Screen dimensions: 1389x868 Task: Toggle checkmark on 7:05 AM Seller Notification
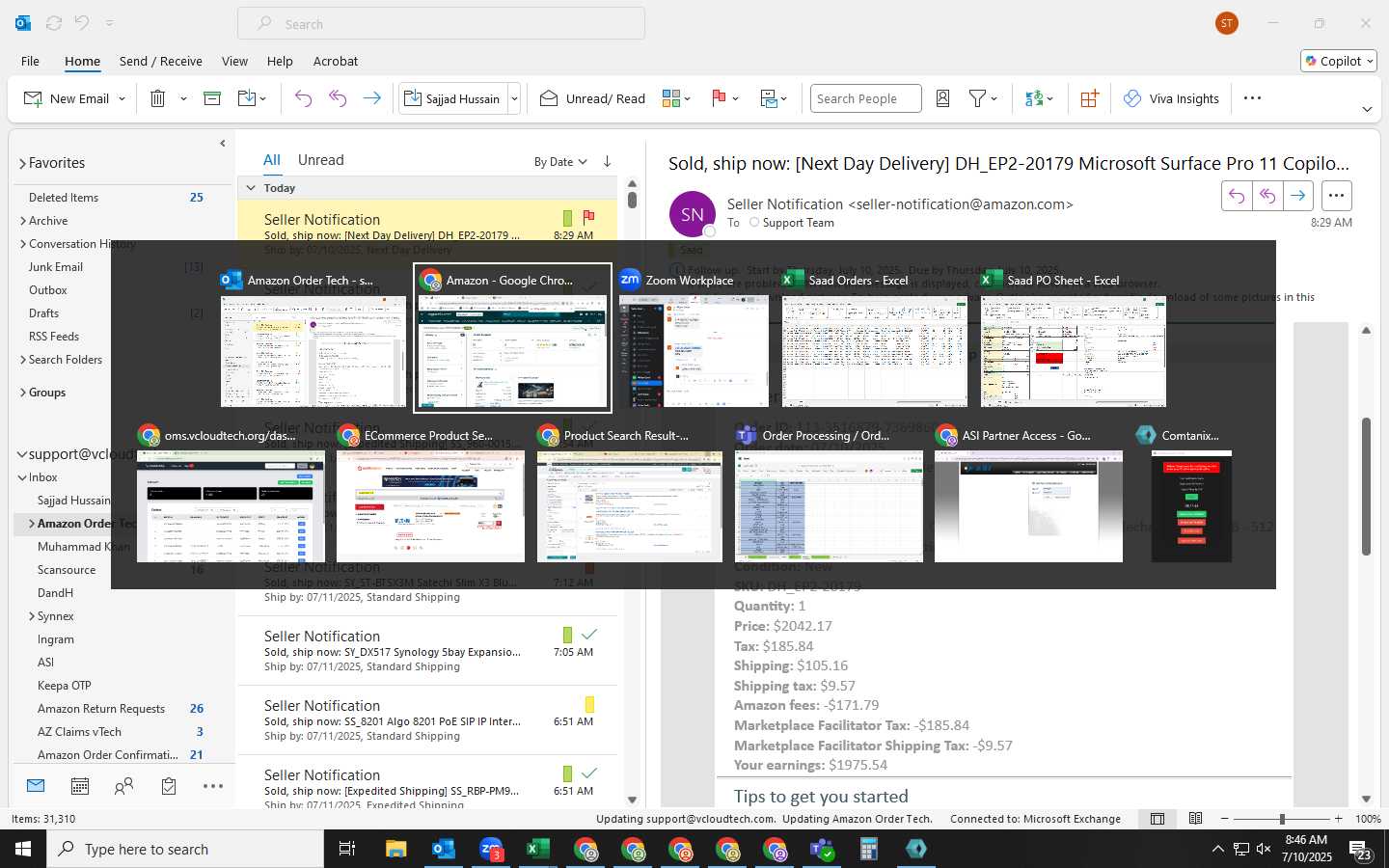589,635
